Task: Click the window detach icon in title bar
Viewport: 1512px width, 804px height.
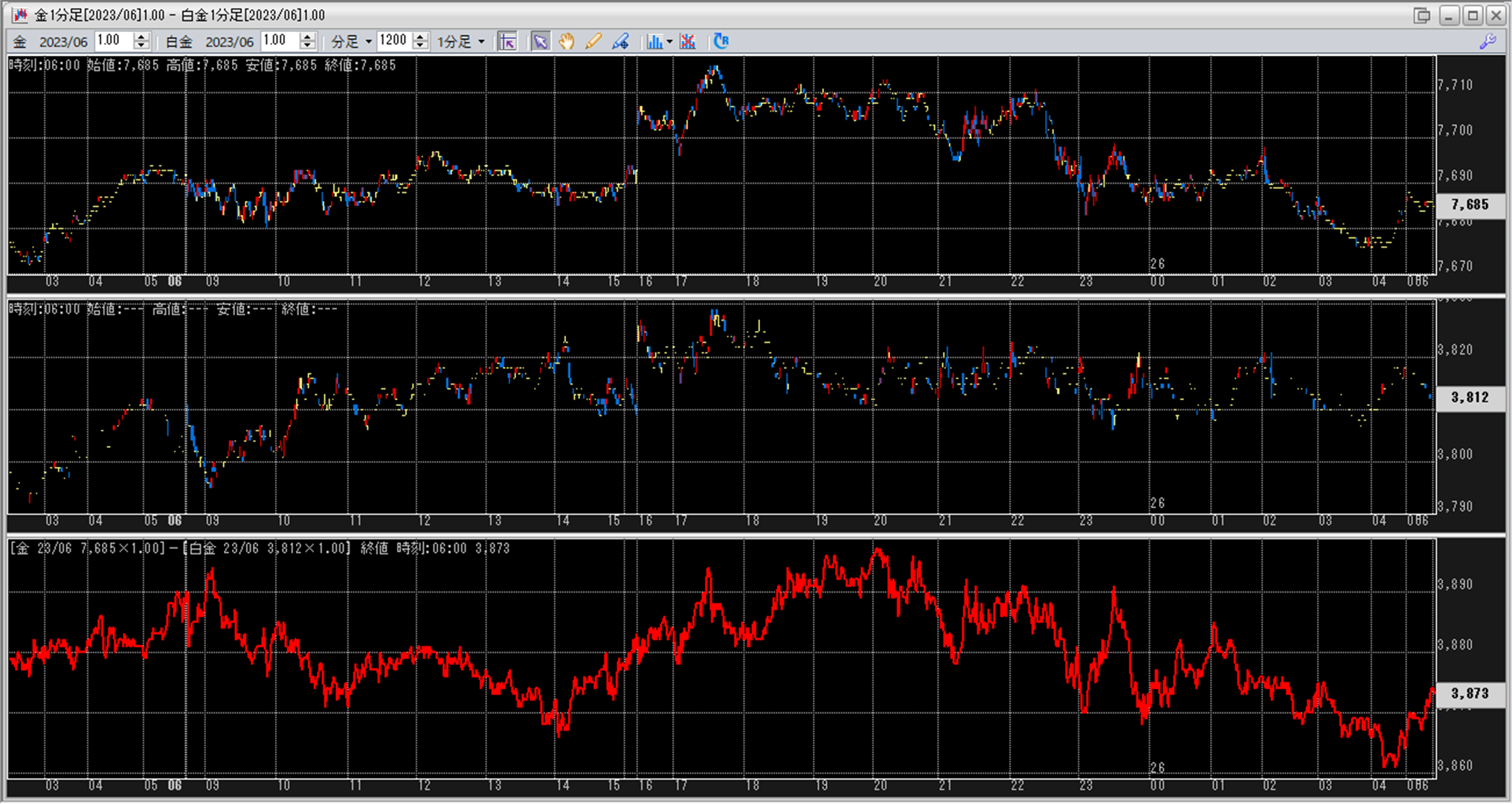Action: (x=1421, y=15)
